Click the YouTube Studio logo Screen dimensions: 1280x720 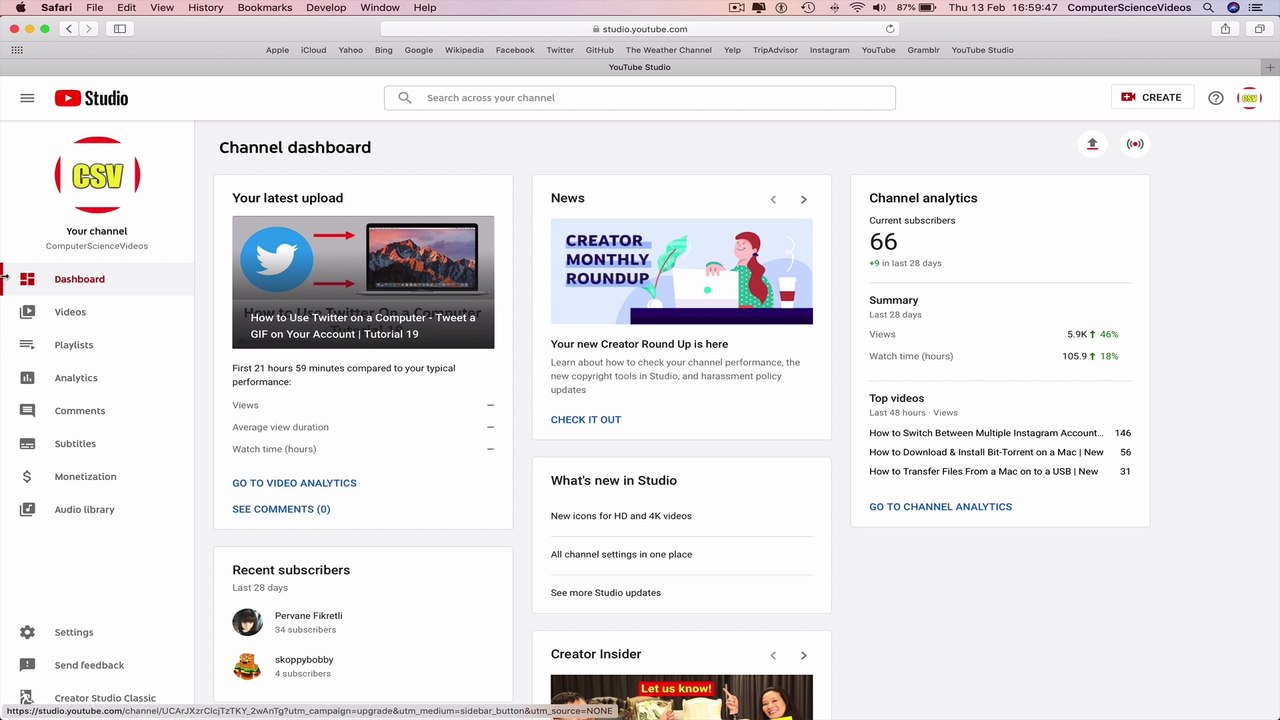click(91, 98)
